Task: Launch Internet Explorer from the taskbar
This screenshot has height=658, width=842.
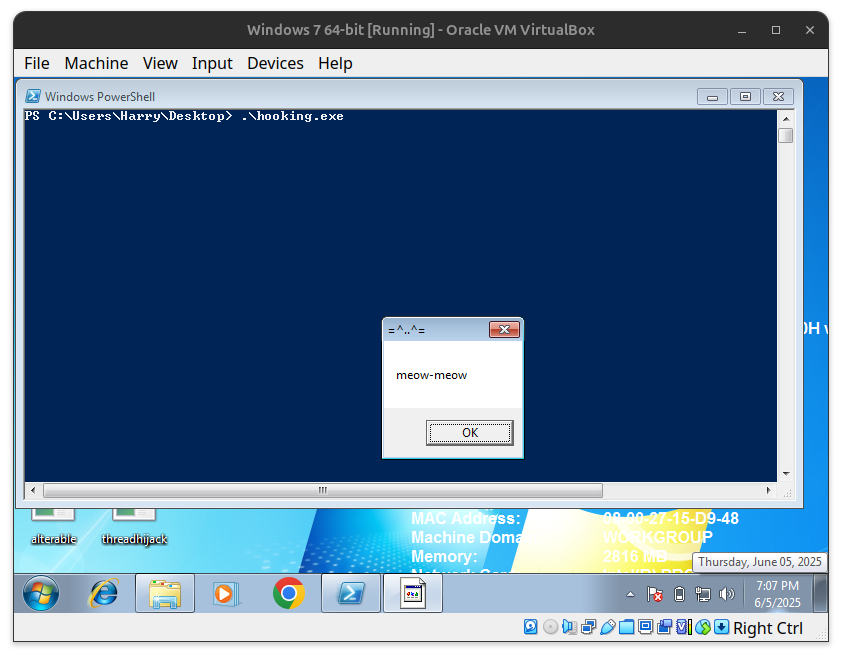Action: (x=103, y=594)
